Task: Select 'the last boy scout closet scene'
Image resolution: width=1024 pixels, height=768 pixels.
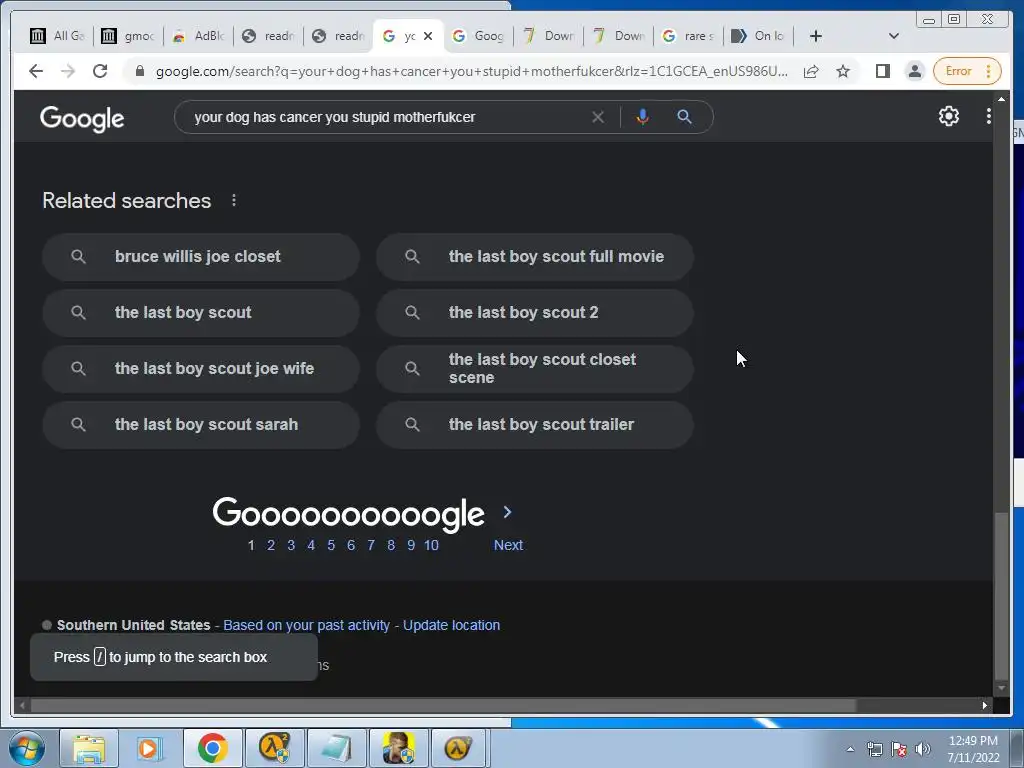Action: click(x=535, y=369)
